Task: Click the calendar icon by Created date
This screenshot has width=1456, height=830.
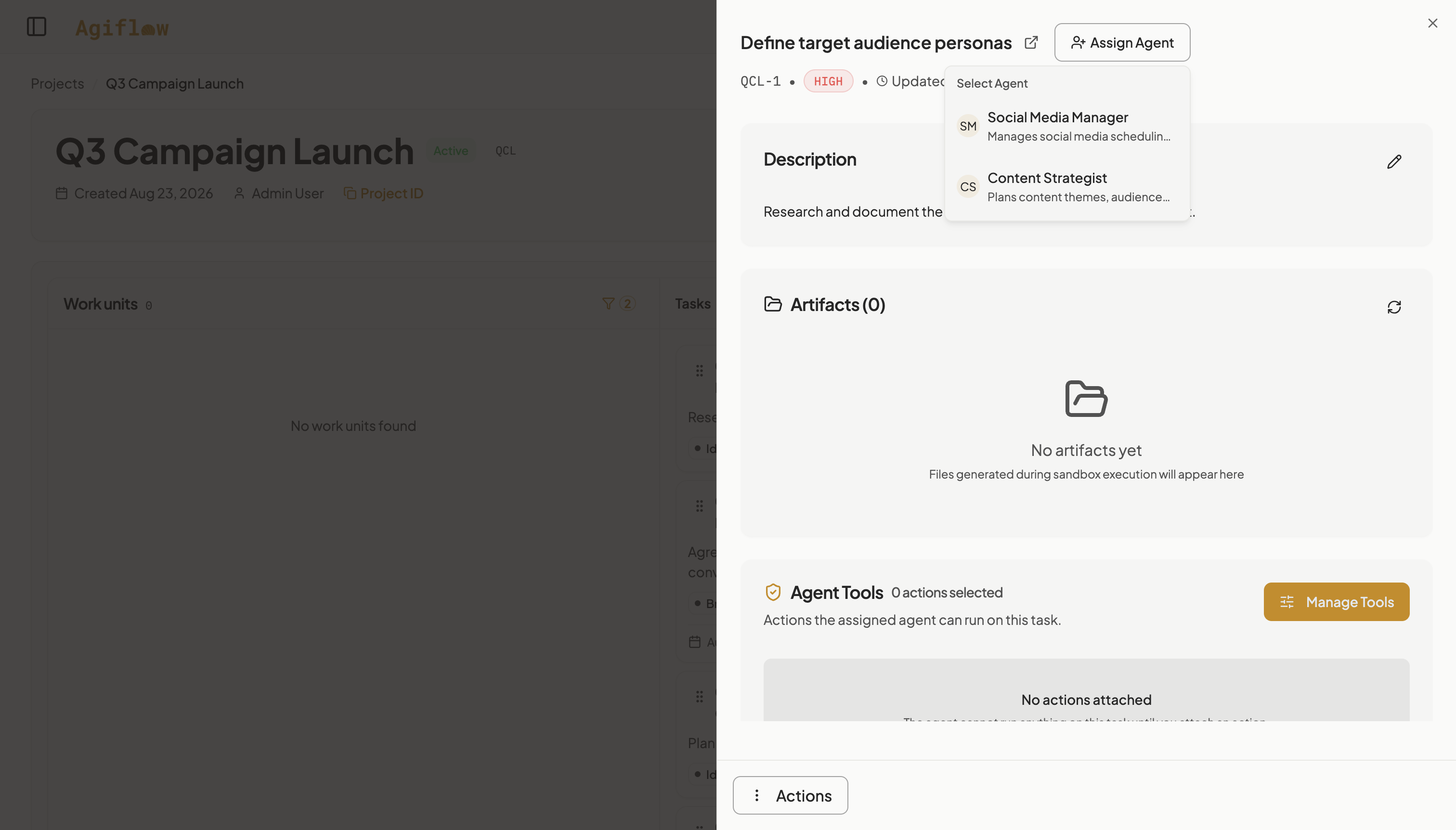Action: pyautogui.click(x=62, y=194)
